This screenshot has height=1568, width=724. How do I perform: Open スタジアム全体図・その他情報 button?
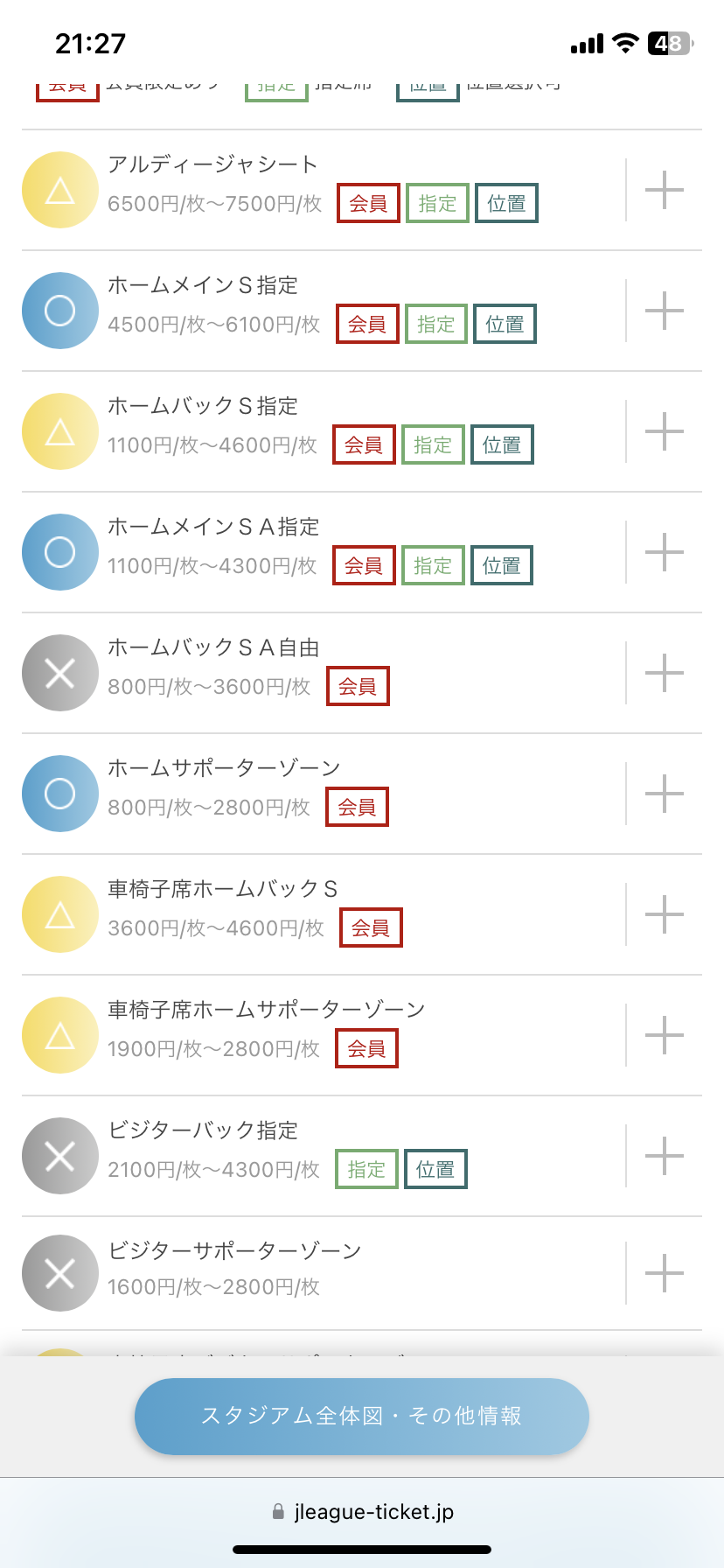coord(362,1416)
